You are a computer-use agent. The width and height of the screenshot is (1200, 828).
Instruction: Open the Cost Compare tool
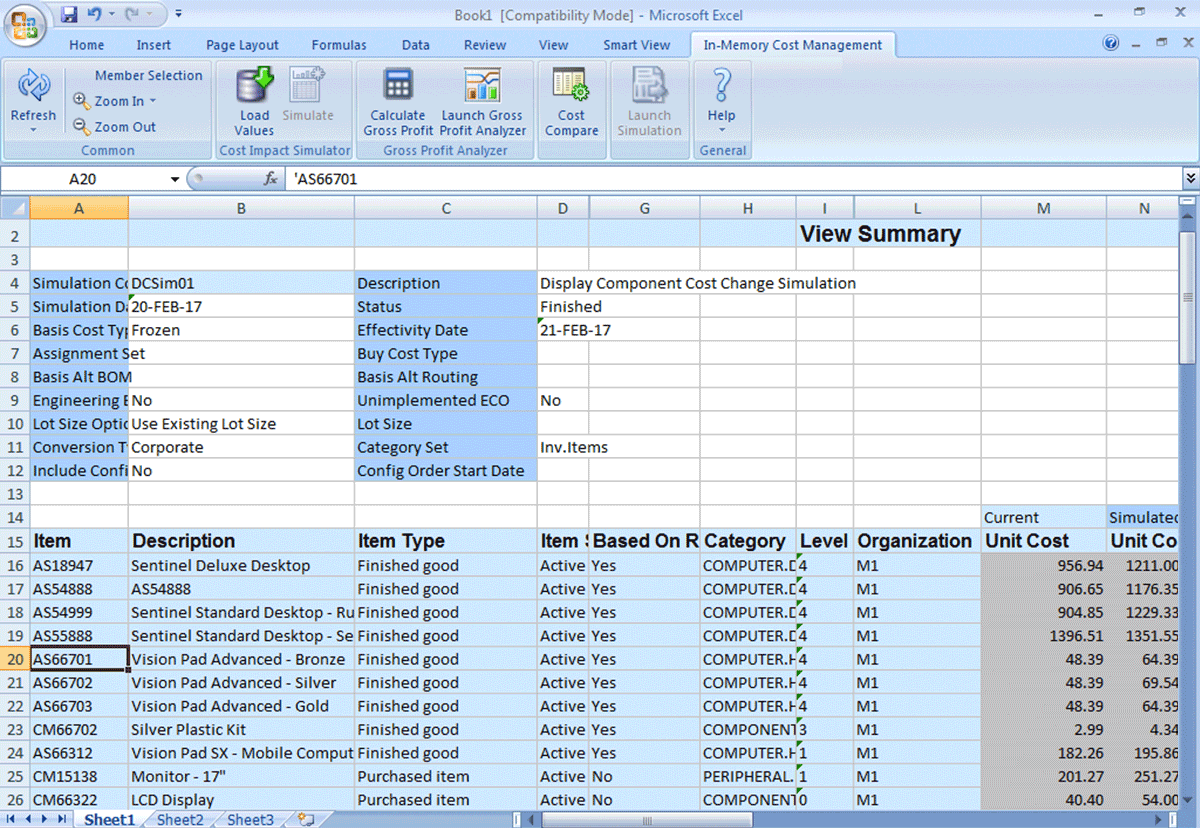point(571,87)
